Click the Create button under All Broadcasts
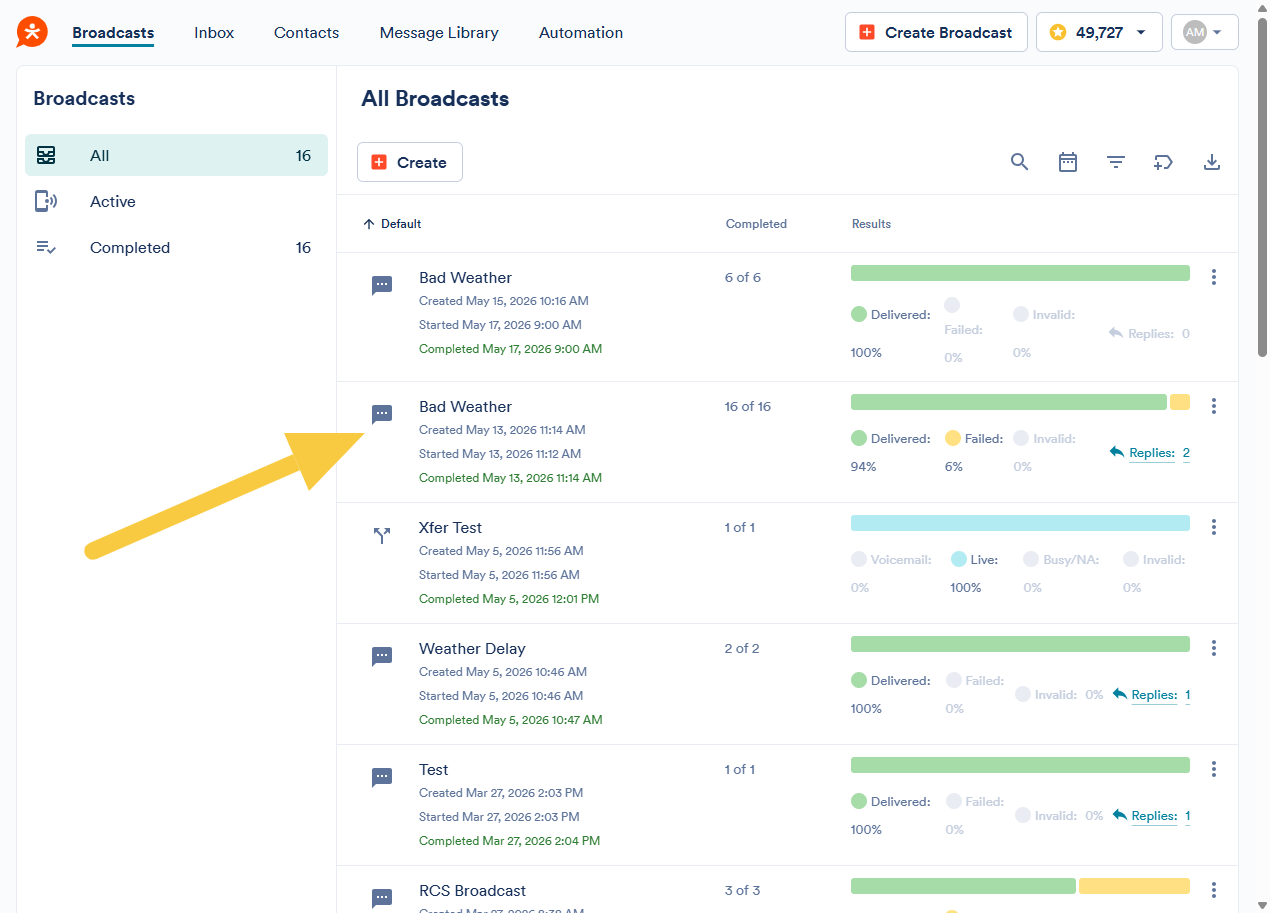The image size is (1270, 913). [x=410, y=162]
